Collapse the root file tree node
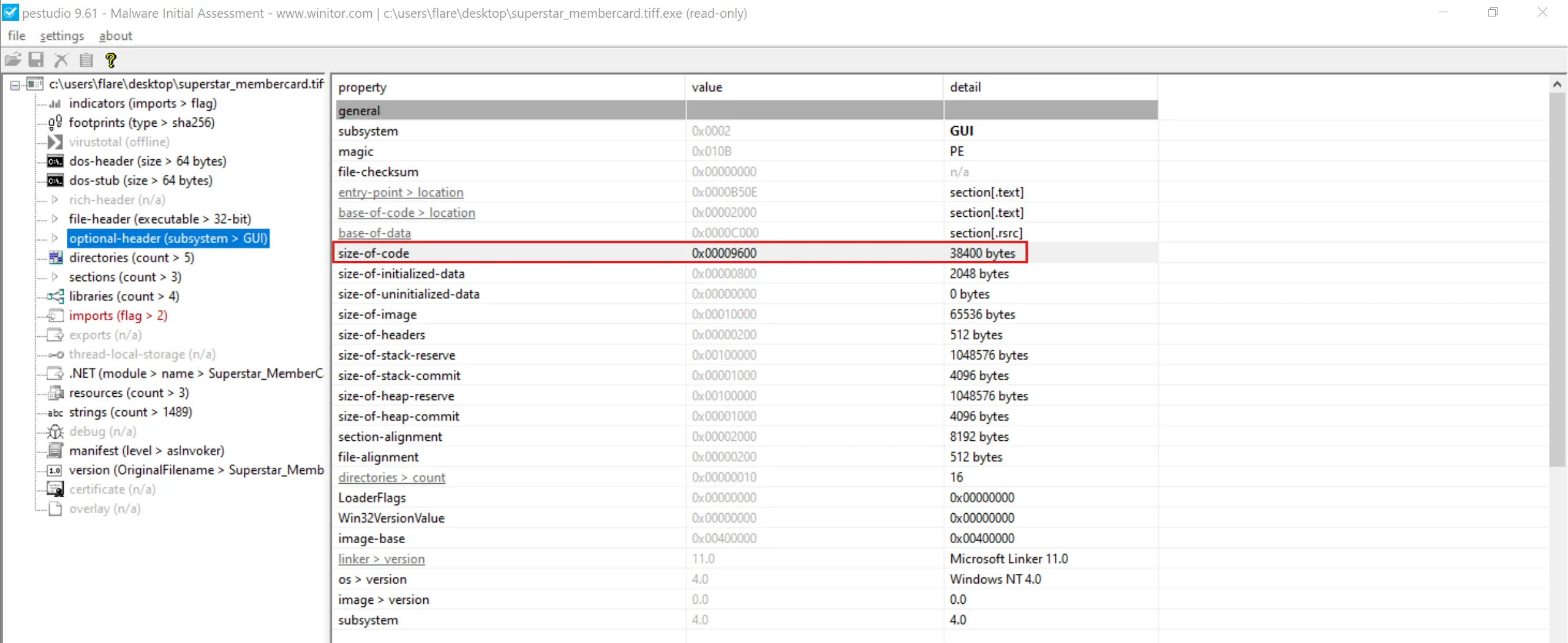This screenshot has width=1568, height=643. (x=15, y=85)
